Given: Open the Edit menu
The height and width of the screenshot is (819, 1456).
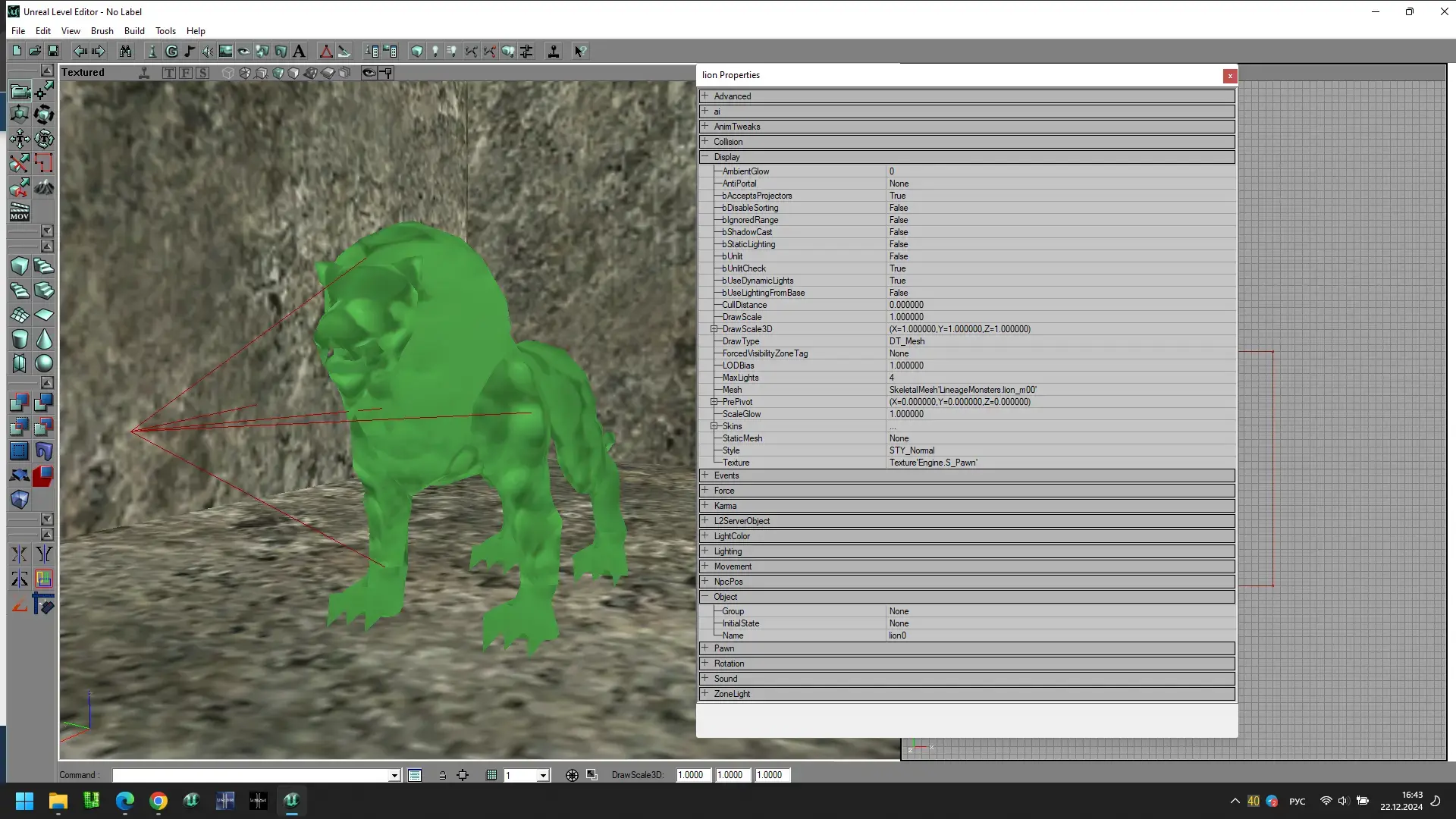Looking at the screenshot, I should click(43, 31).
